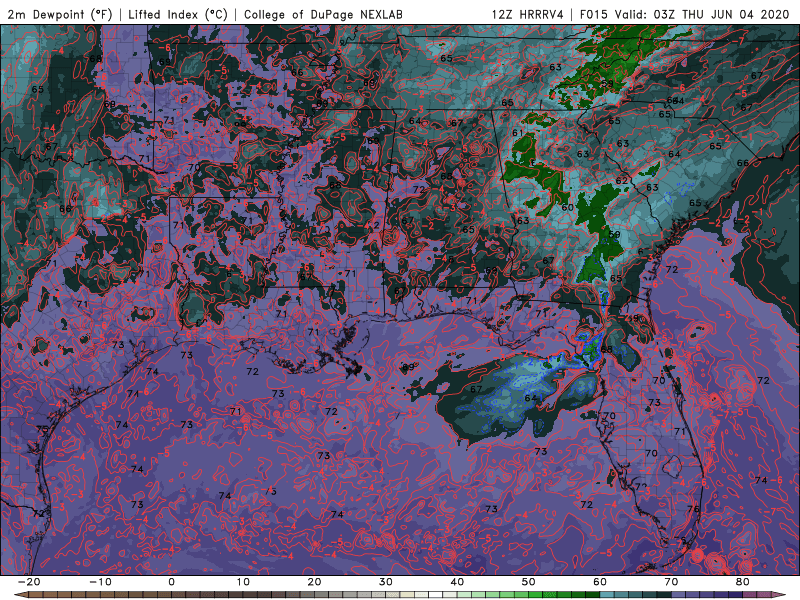800x600 pixels.
Task: Click the '40' color bar label
Action: tap(457, 582)
